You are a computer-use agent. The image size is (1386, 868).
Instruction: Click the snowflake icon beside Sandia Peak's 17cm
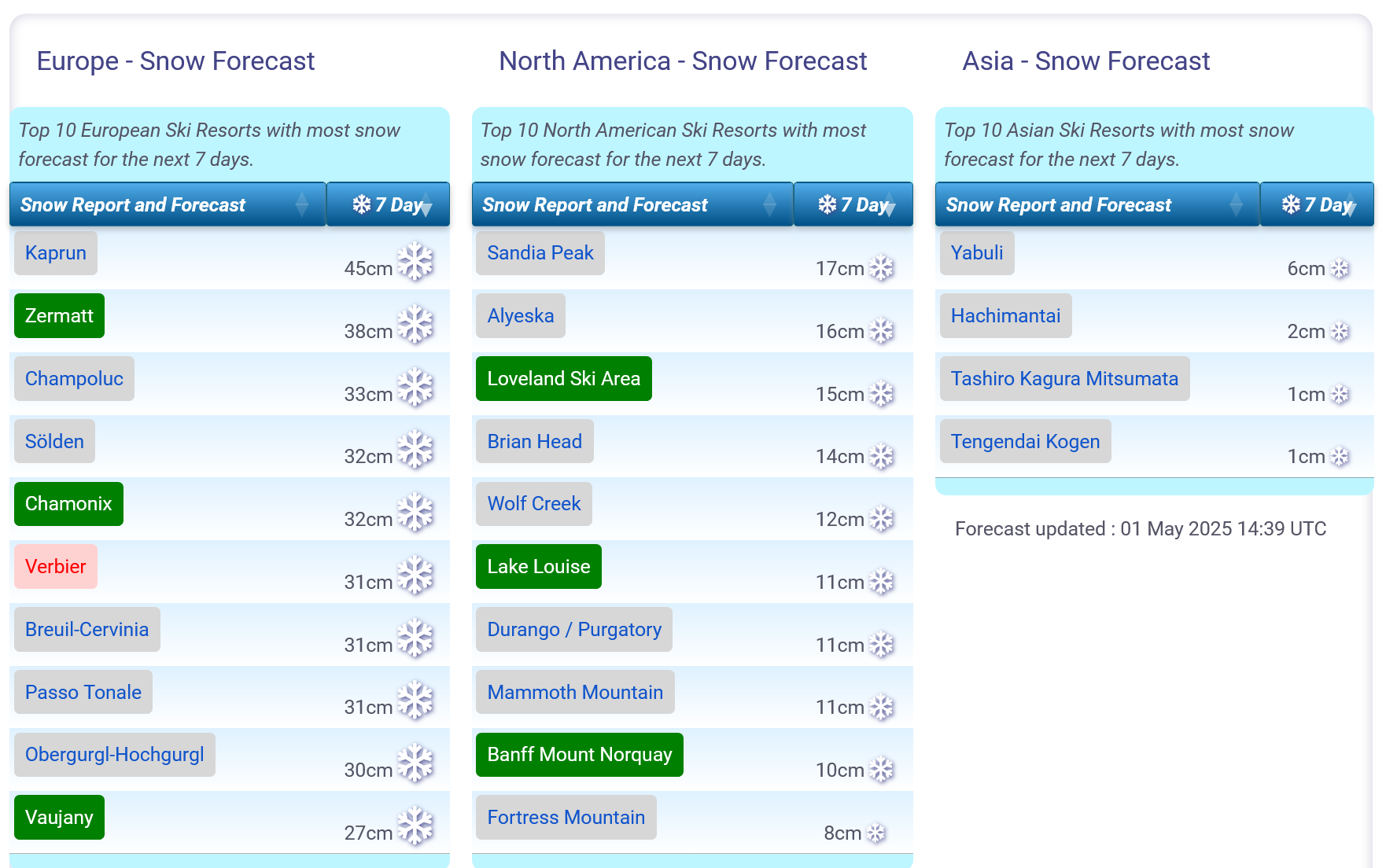[x=882, y=268]
